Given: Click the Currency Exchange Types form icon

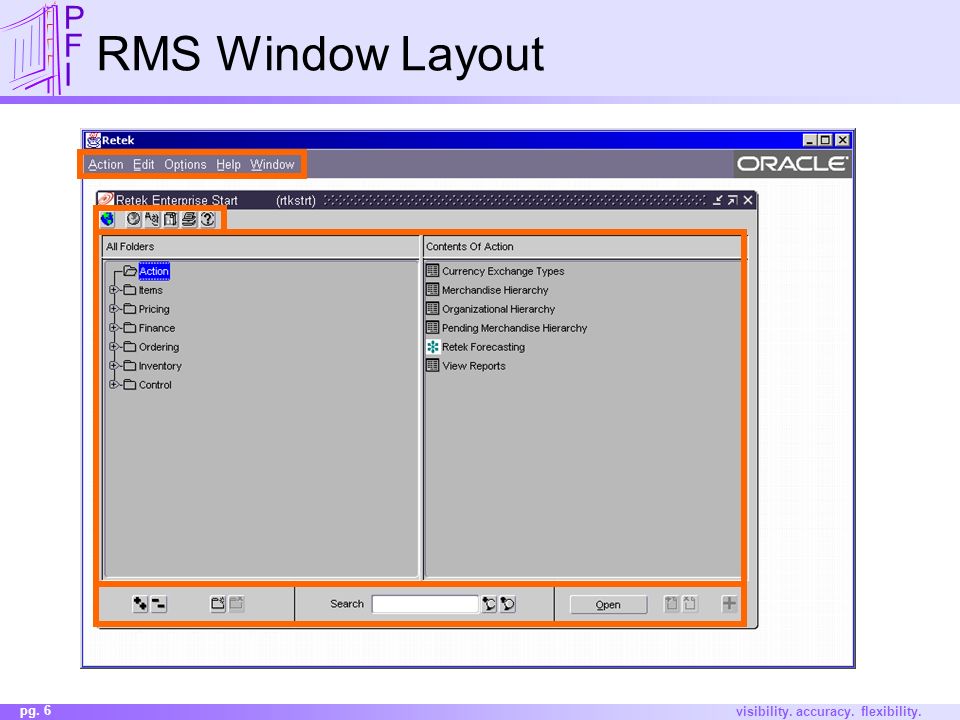Looking at the screenshot, I should tap(433, 271).
